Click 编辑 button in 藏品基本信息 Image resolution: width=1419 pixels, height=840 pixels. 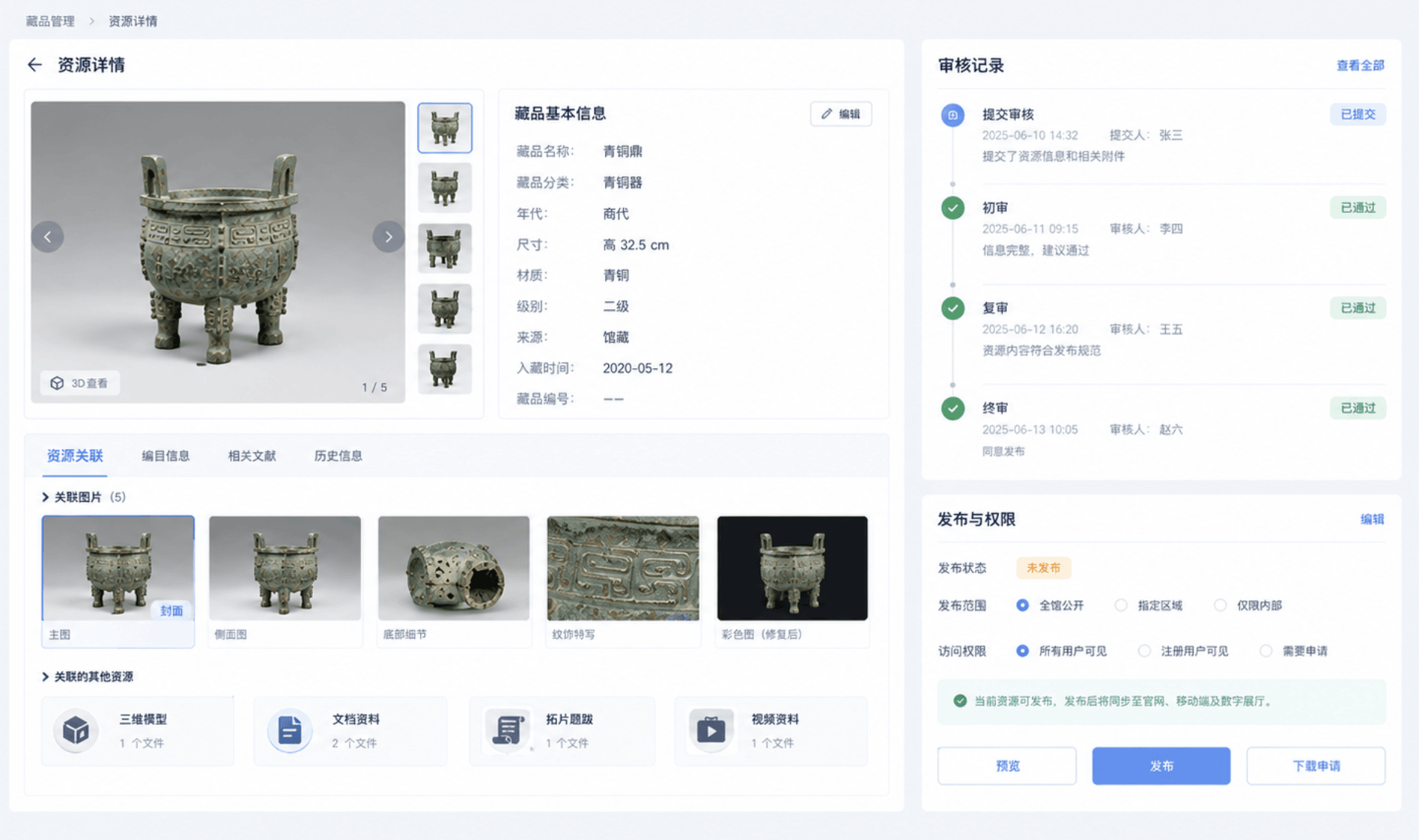(840, 114)
